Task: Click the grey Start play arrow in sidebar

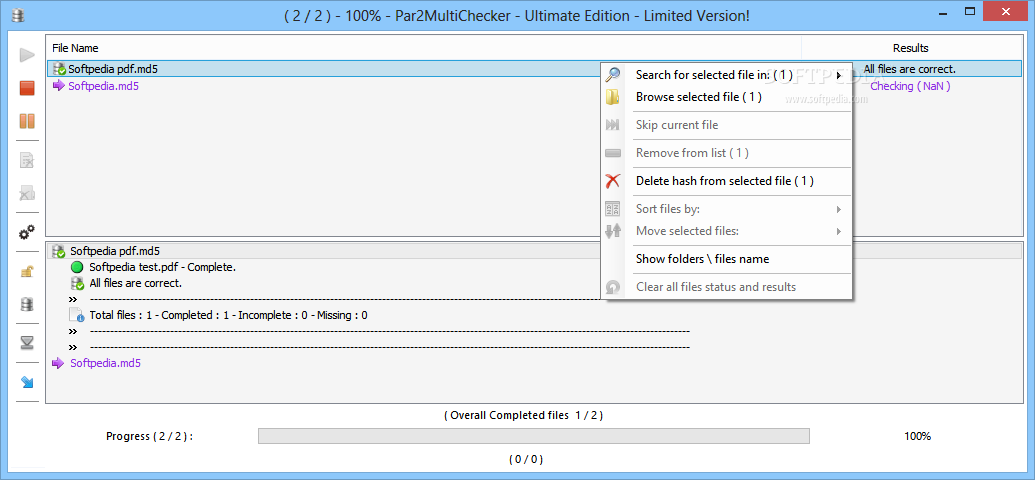Action: pyautogui.click(x=27, y=55)
